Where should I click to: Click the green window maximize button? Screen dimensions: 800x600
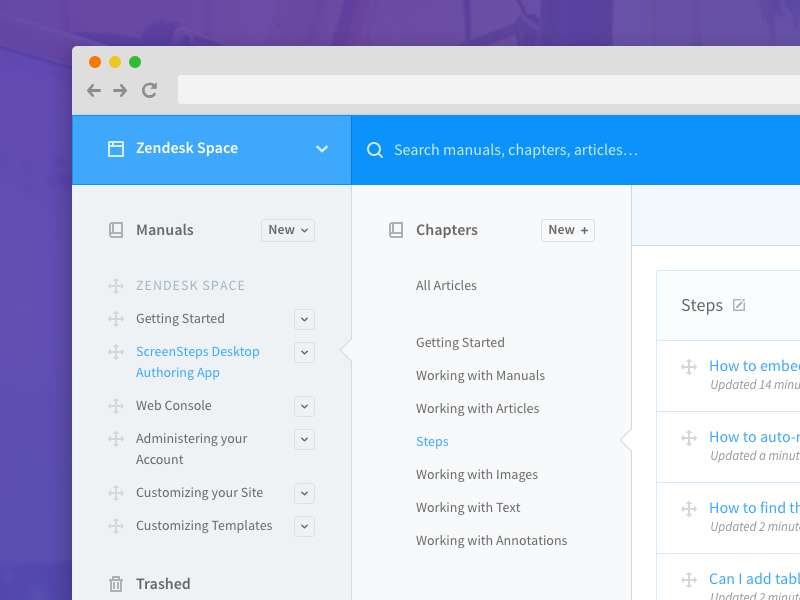(135, 62)
